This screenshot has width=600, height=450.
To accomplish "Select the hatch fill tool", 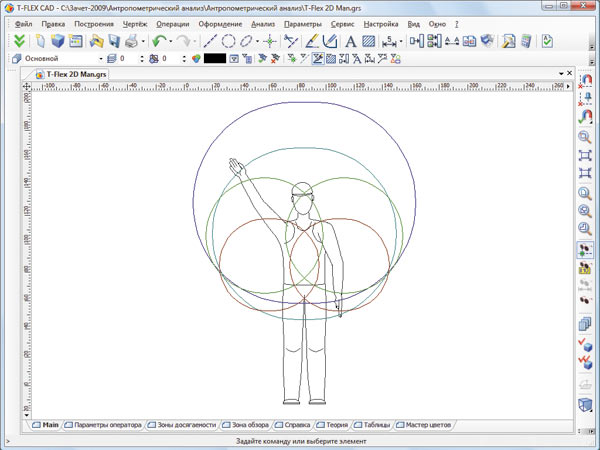I will pos(368,41).
